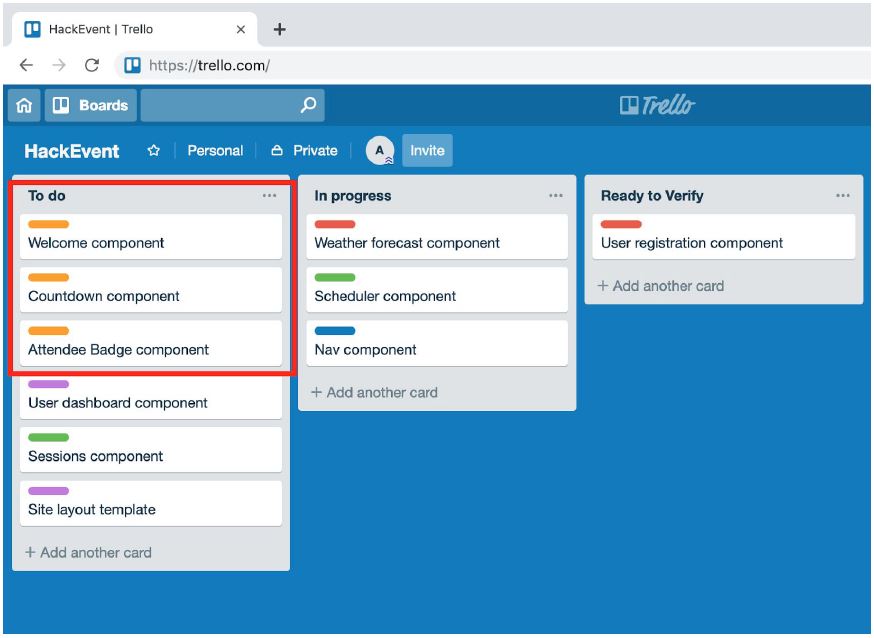Click the trello.com address bar

click(x=500, y=66)
